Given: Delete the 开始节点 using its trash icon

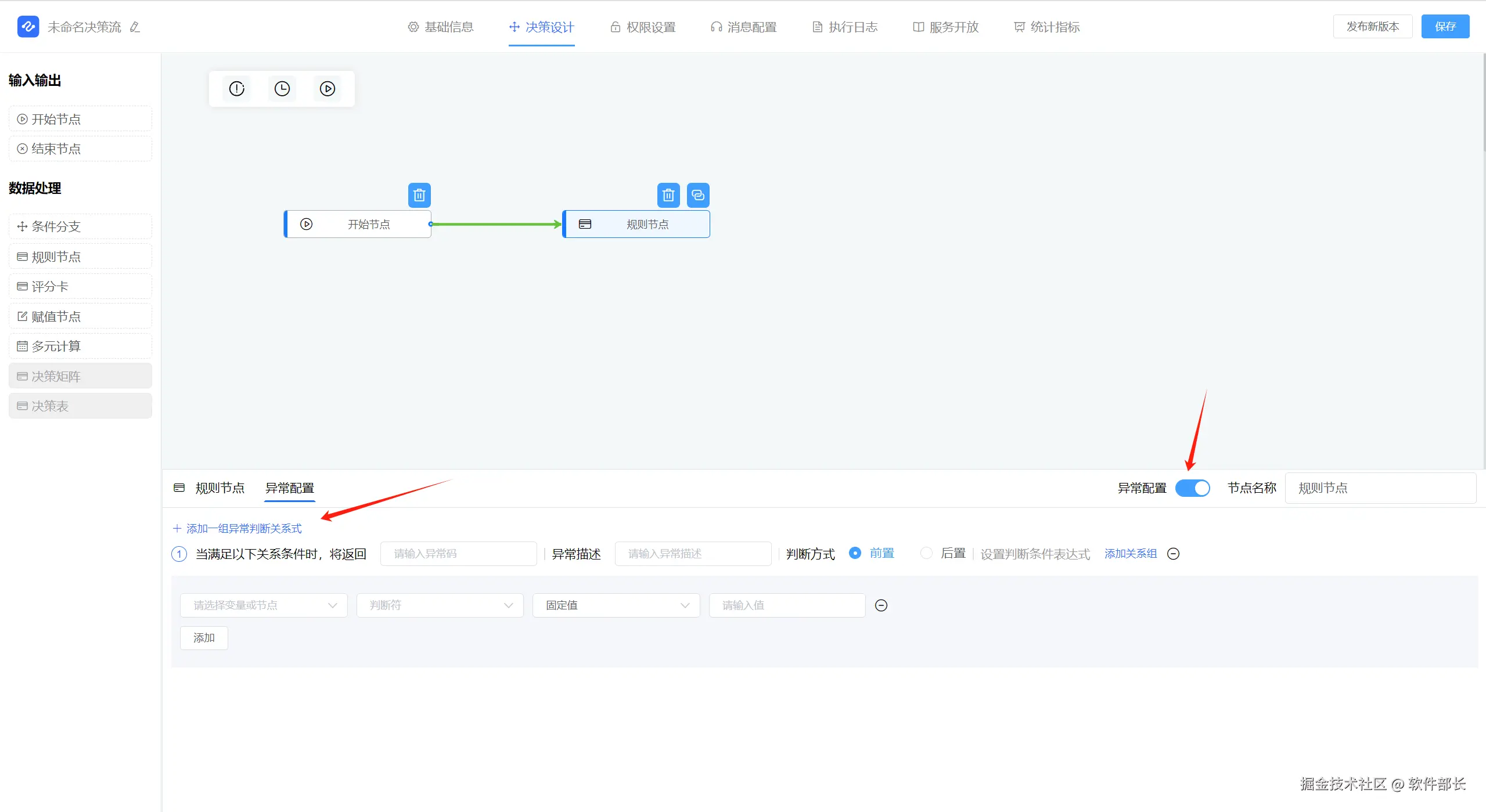Looking at the screenshot, I should 419,196.
